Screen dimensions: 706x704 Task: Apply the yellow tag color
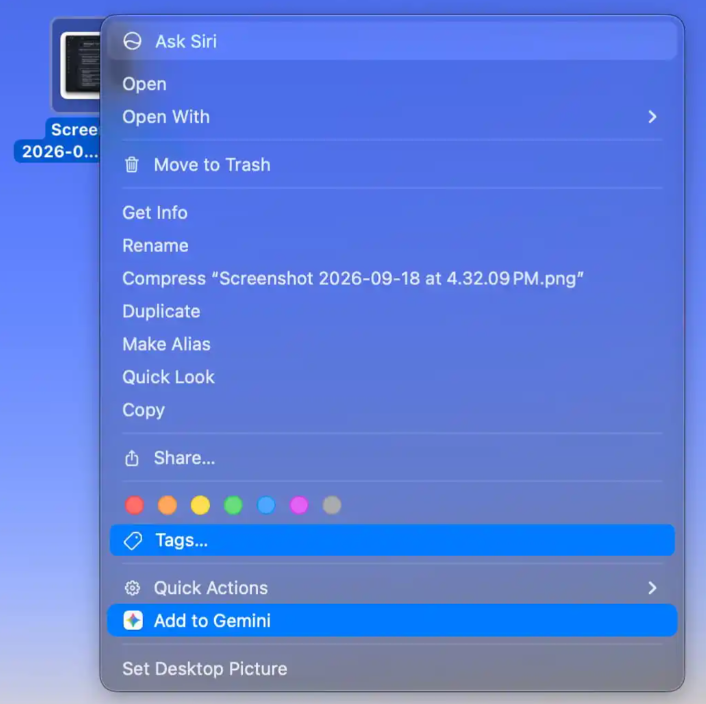click(200, 505)
